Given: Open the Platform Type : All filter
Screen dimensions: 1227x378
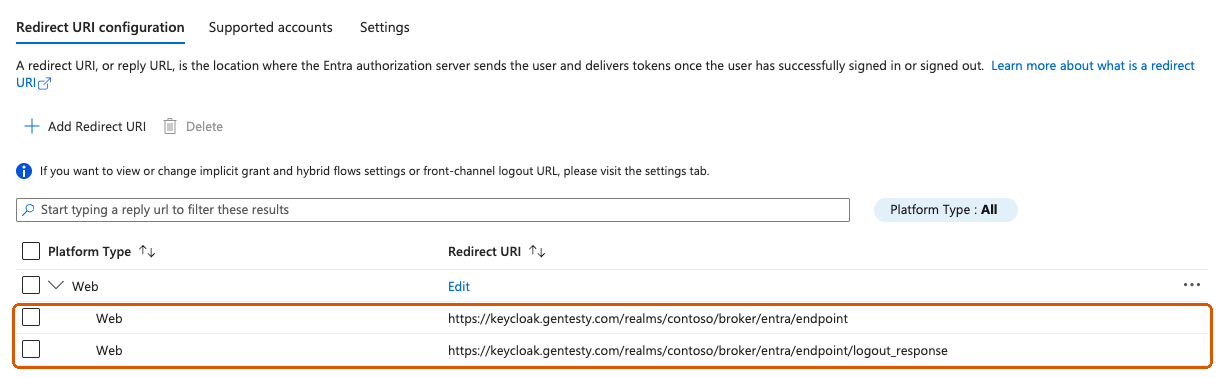Looking at the screenshot, I should pos(945,210).
